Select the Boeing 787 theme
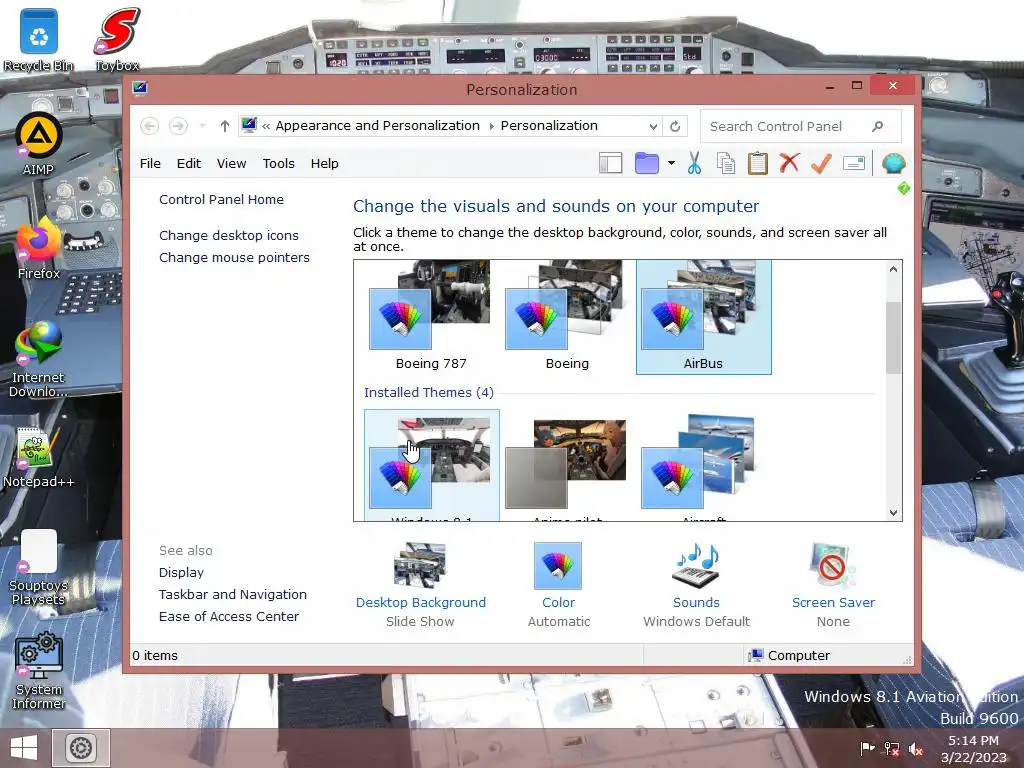This screenshot has height=768, width=1024. click(x=430, y=317)
